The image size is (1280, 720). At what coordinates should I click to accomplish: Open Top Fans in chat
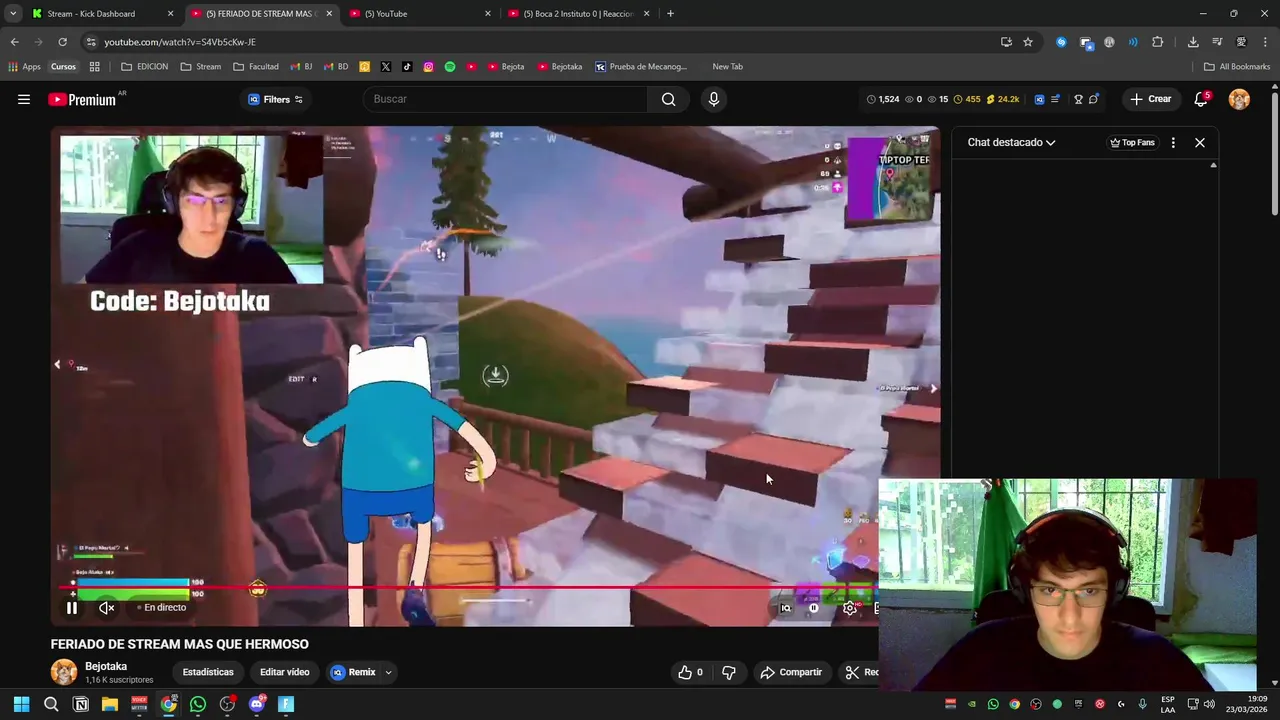(x=1132, y=142)
